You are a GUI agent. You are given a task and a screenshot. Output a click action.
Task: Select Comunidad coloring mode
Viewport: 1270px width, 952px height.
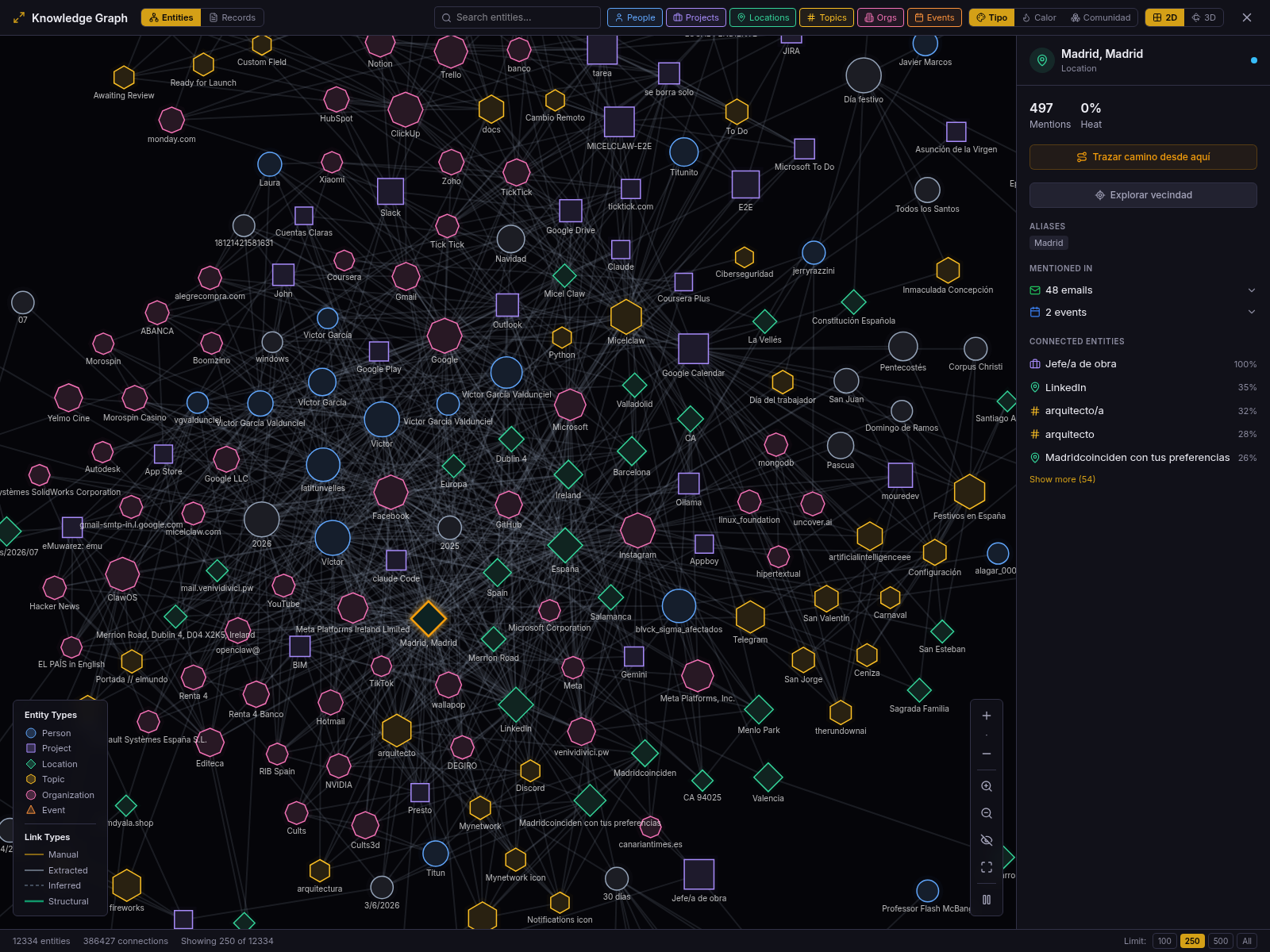coord(1100,17)
